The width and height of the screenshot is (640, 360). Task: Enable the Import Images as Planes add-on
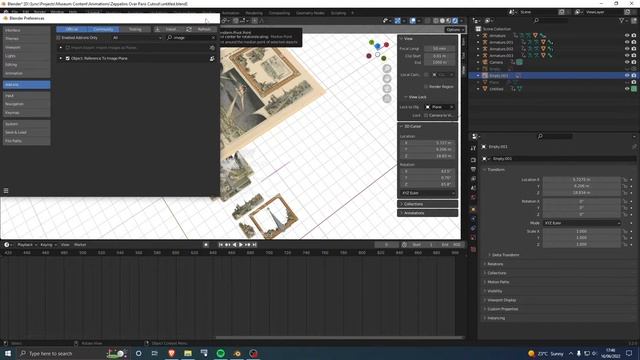click(x=68, y=48)
